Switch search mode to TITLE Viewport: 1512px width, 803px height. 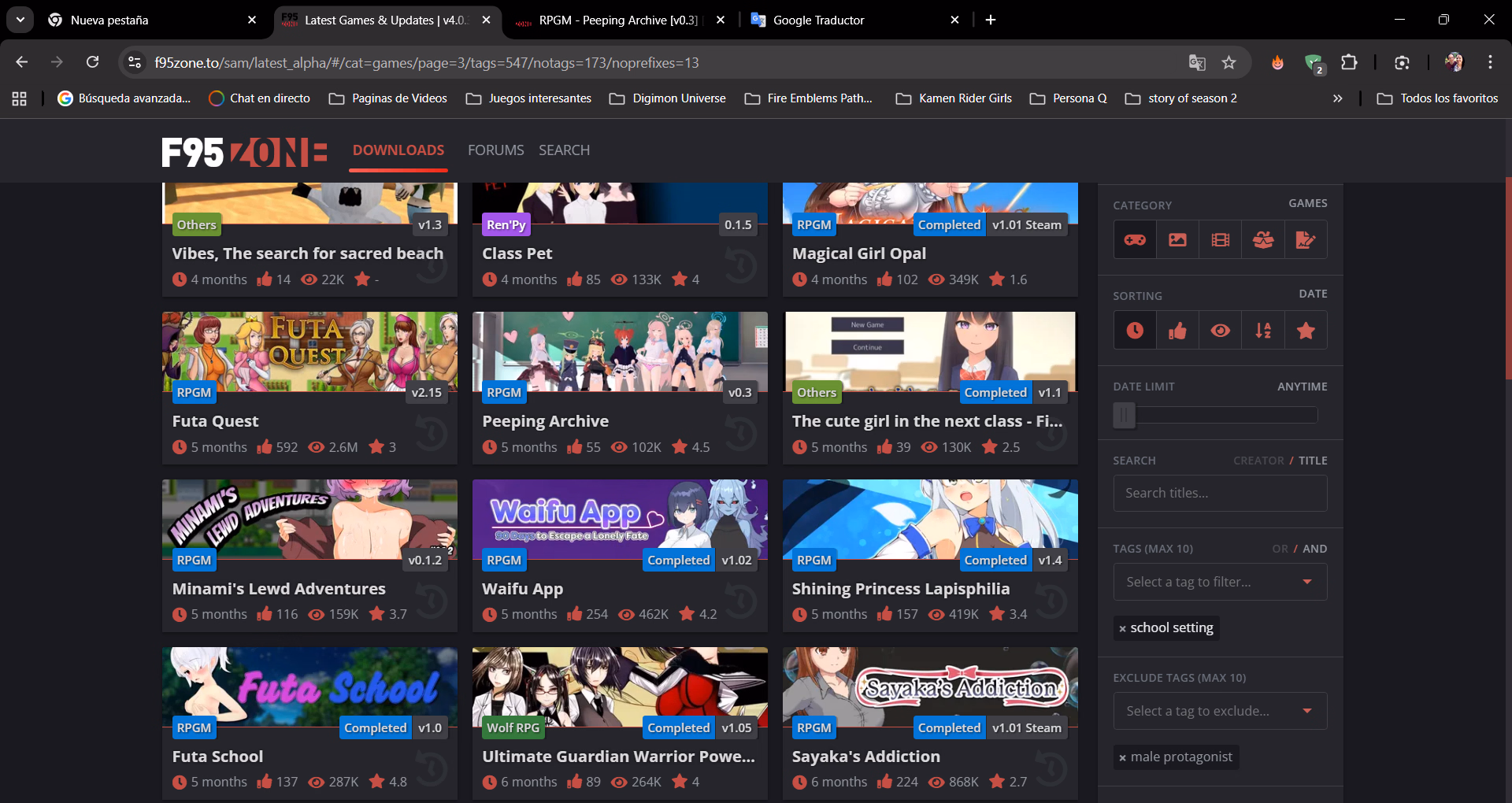point(1313,461)
